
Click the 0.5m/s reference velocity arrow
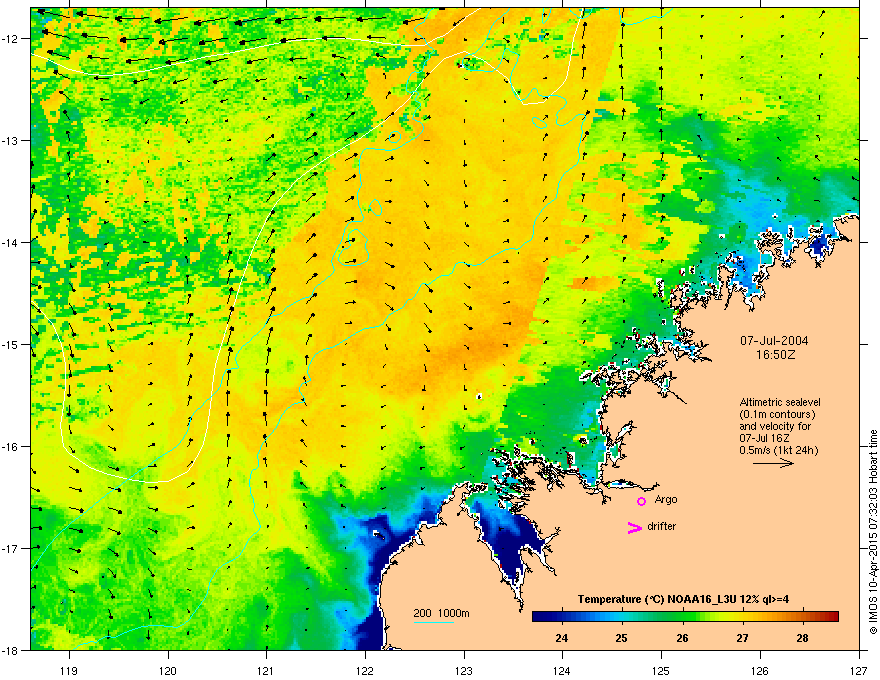[773, 463]
